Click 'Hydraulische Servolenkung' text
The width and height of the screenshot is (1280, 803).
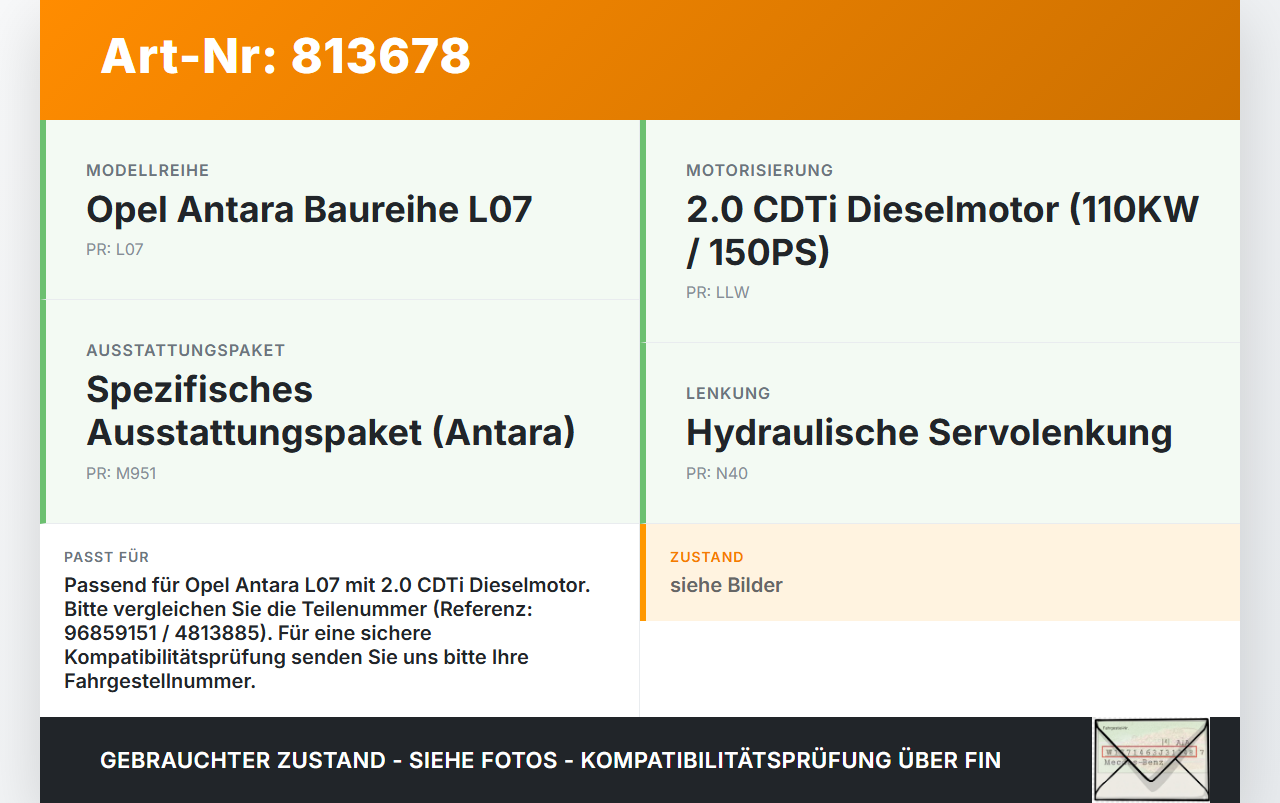click(x=929, y=433)
